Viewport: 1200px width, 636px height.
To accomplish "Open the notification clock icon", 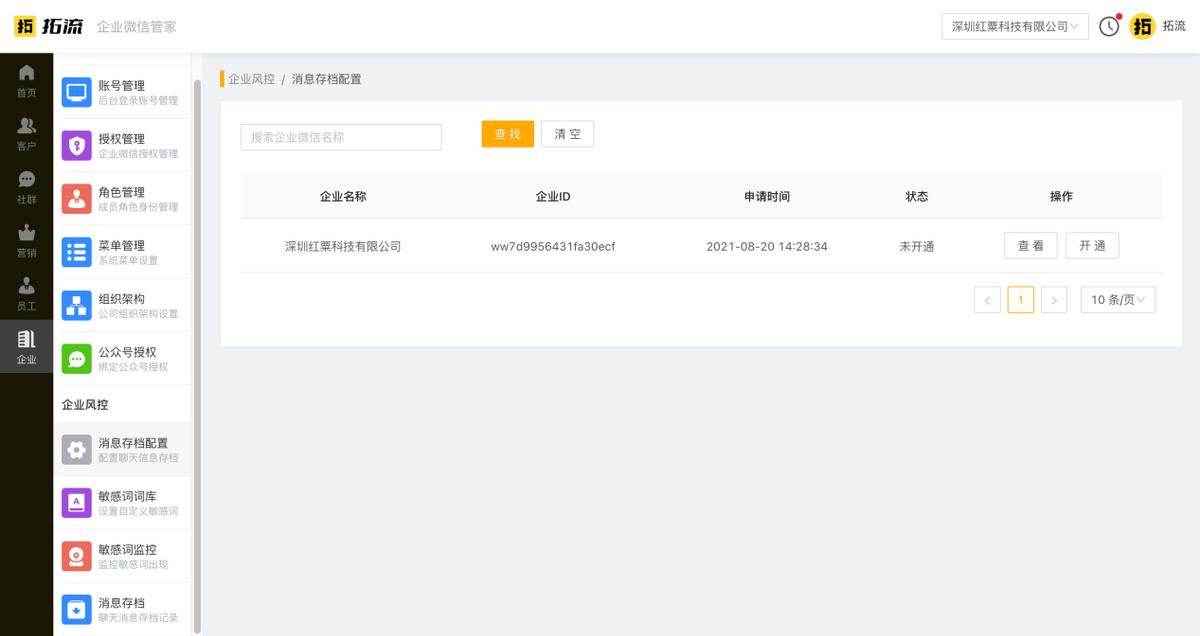I will (1108, 26).
